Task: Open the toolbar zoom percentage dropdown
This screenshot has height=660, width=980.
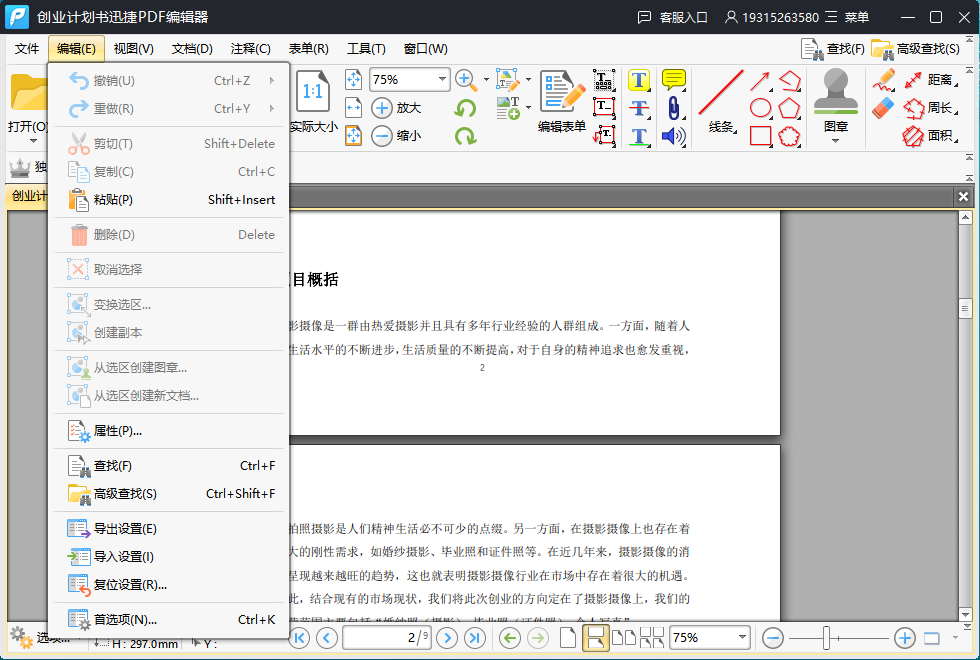Action: coord(442,79)
